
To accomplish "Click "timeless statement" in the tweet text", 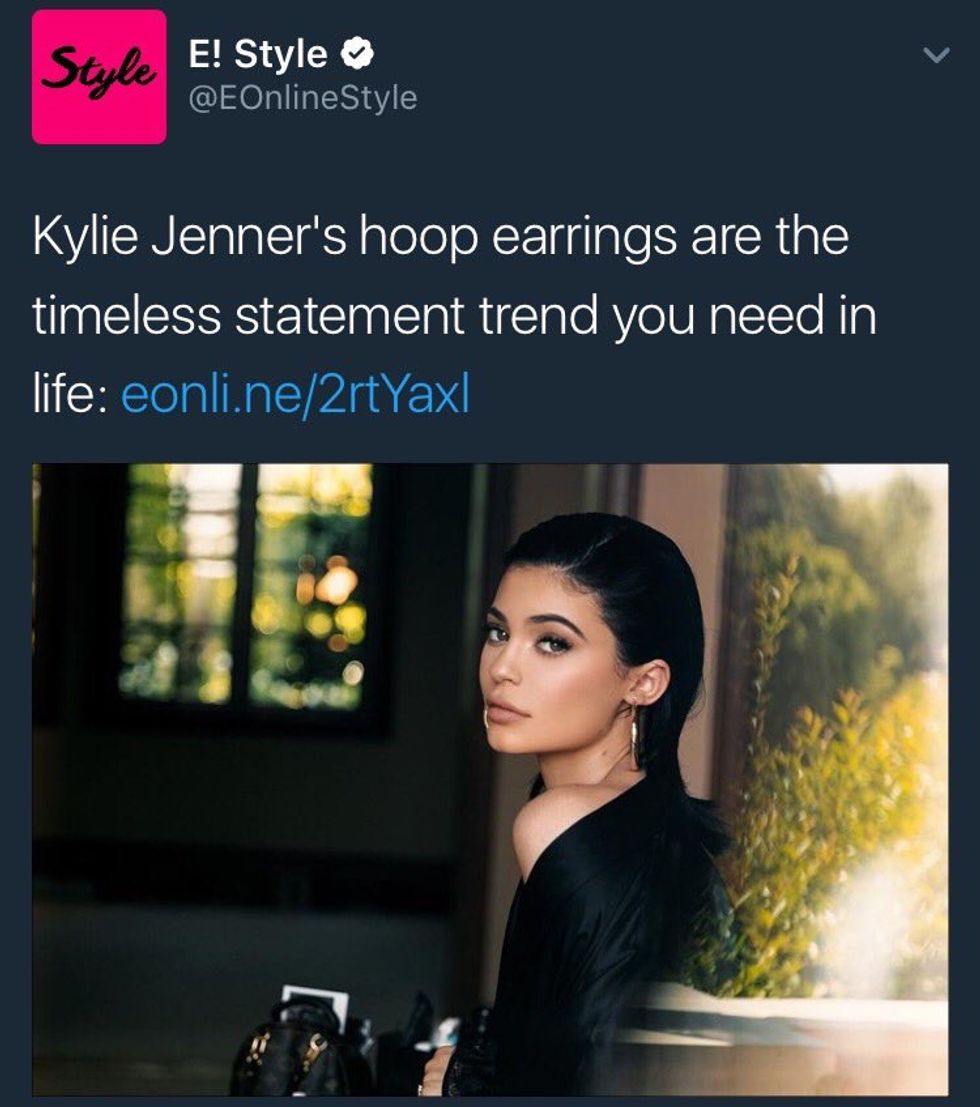I will pos(248,315).
